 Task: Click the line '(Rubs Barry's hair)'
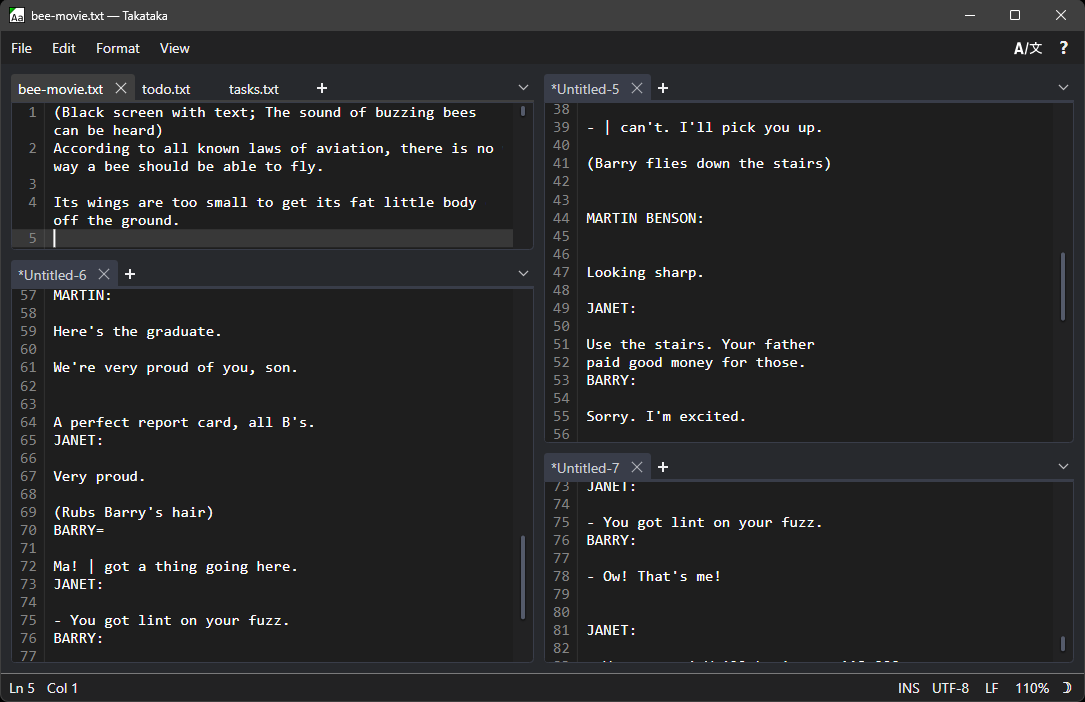coord(133,512)
